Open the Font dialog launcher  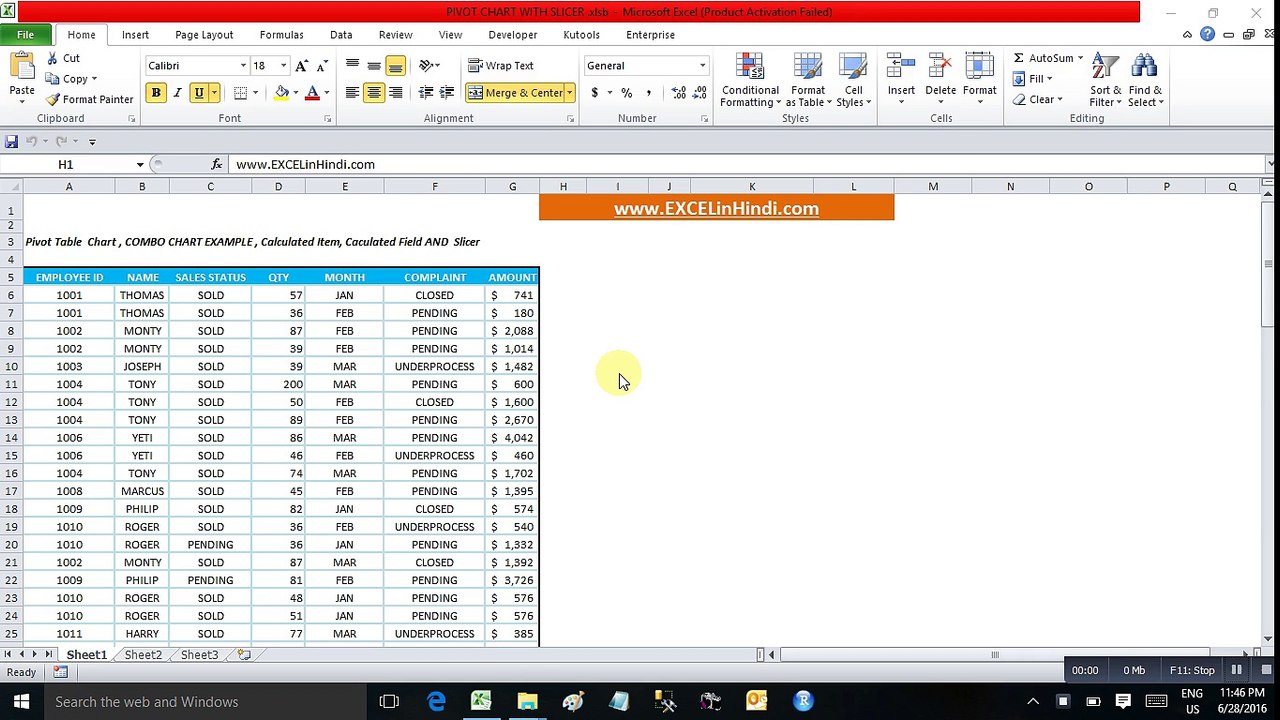tap(327, 119)
